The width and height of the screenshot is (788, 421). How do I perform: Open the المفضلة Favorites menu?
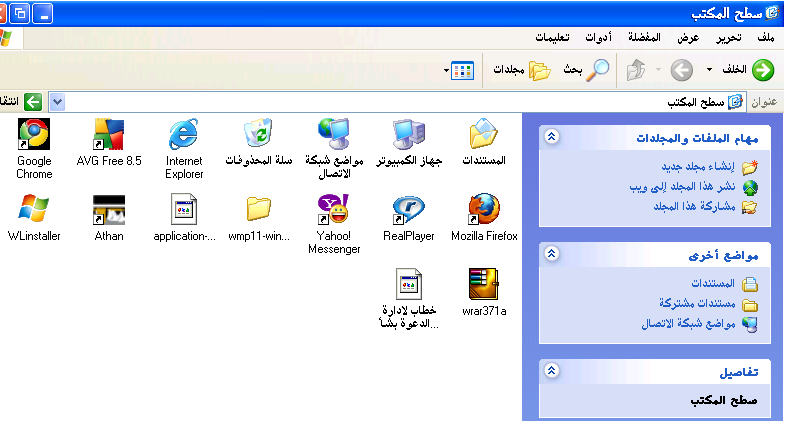coord(644,38)
